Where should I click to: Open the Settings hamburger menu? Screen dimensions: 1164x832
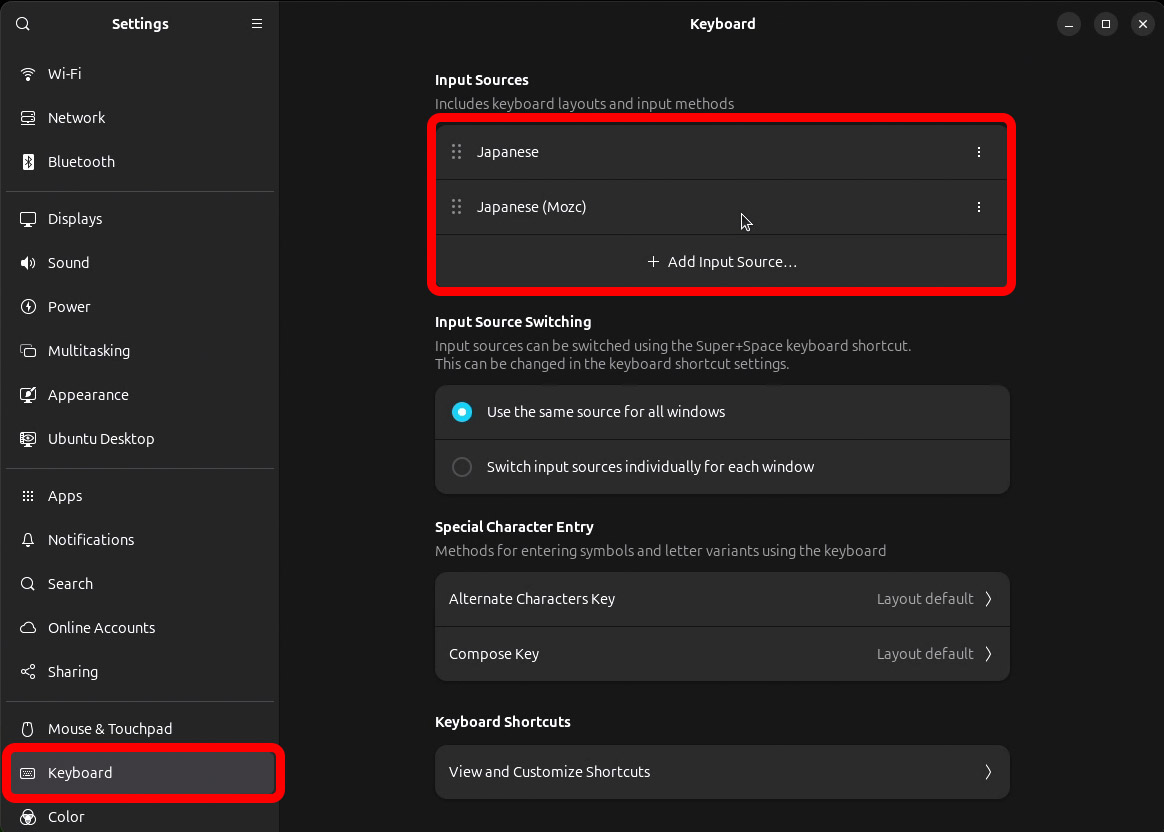pos(257,24)
